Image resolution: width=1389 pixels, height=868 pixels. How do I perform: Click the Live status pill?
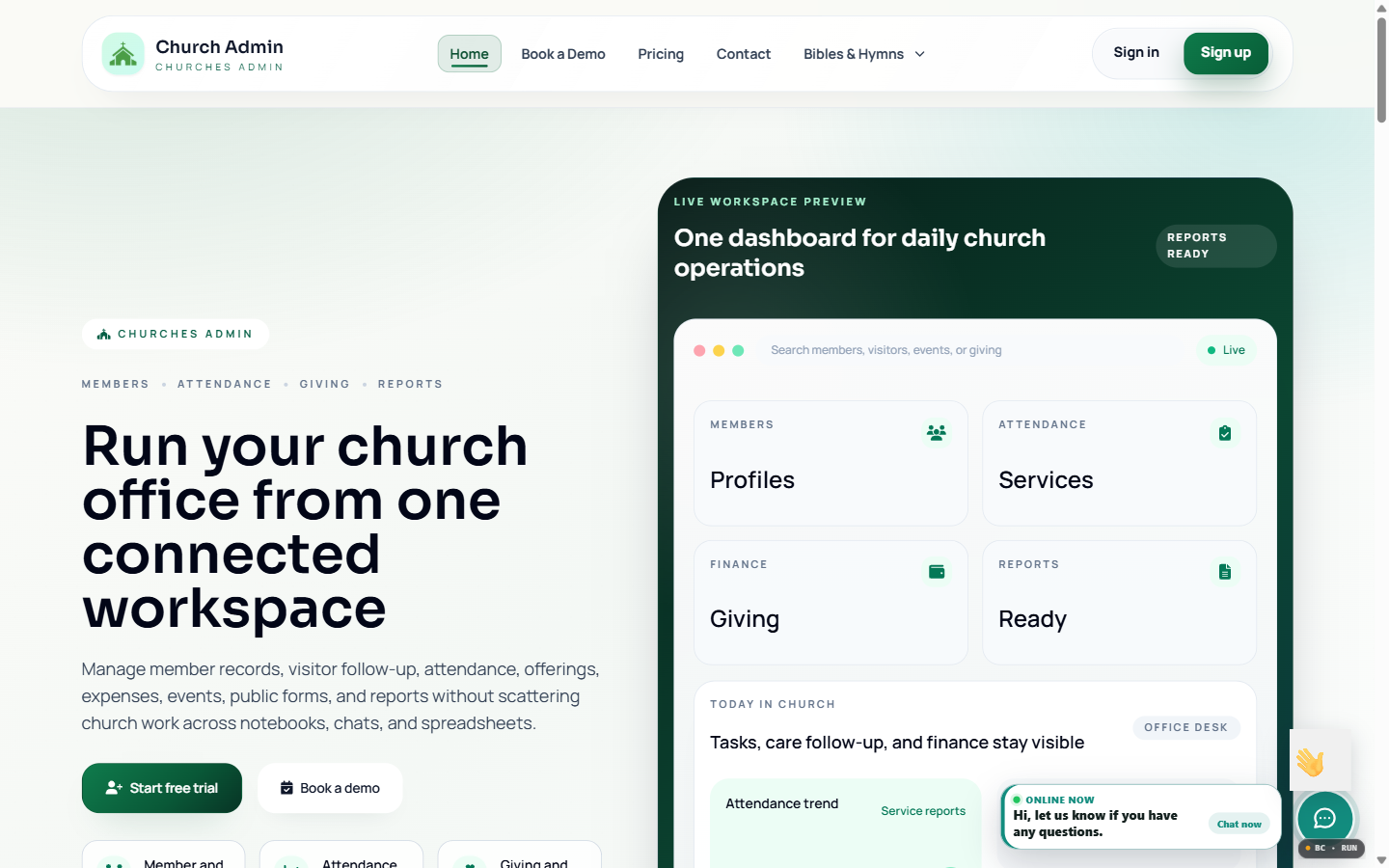coord(1226,350)
